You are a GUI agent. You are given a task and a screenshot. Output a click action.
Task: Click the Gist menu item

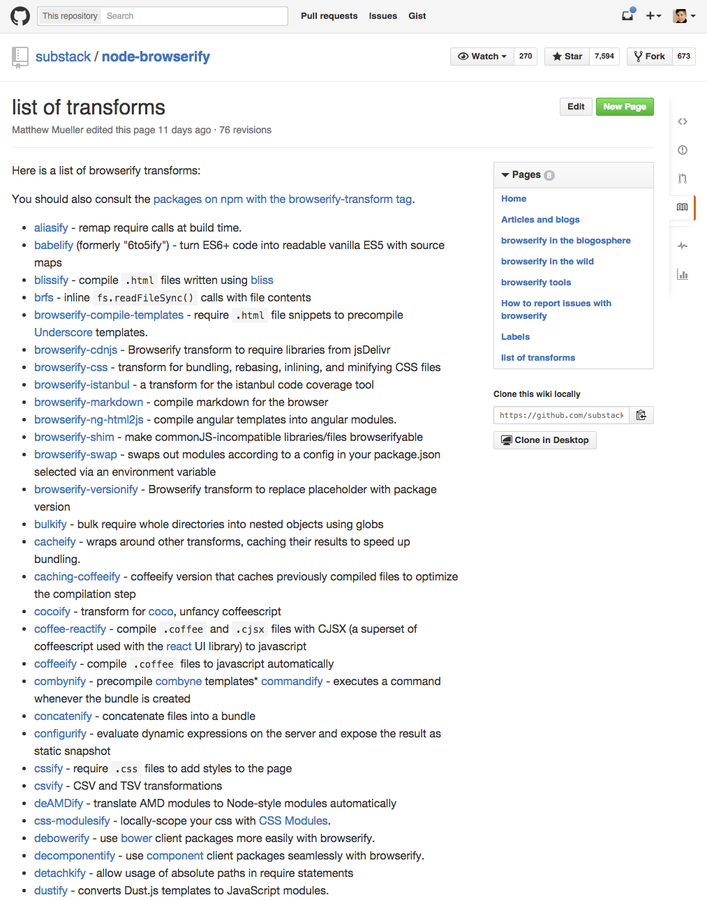[417, 16]
